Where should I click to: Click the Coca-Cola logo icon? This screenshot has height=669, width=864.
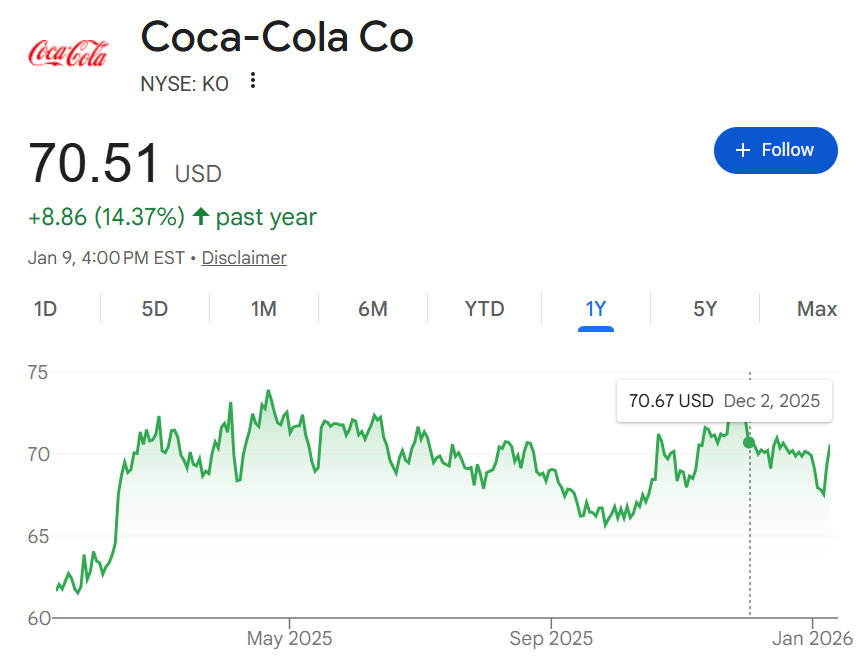[68, 53]
